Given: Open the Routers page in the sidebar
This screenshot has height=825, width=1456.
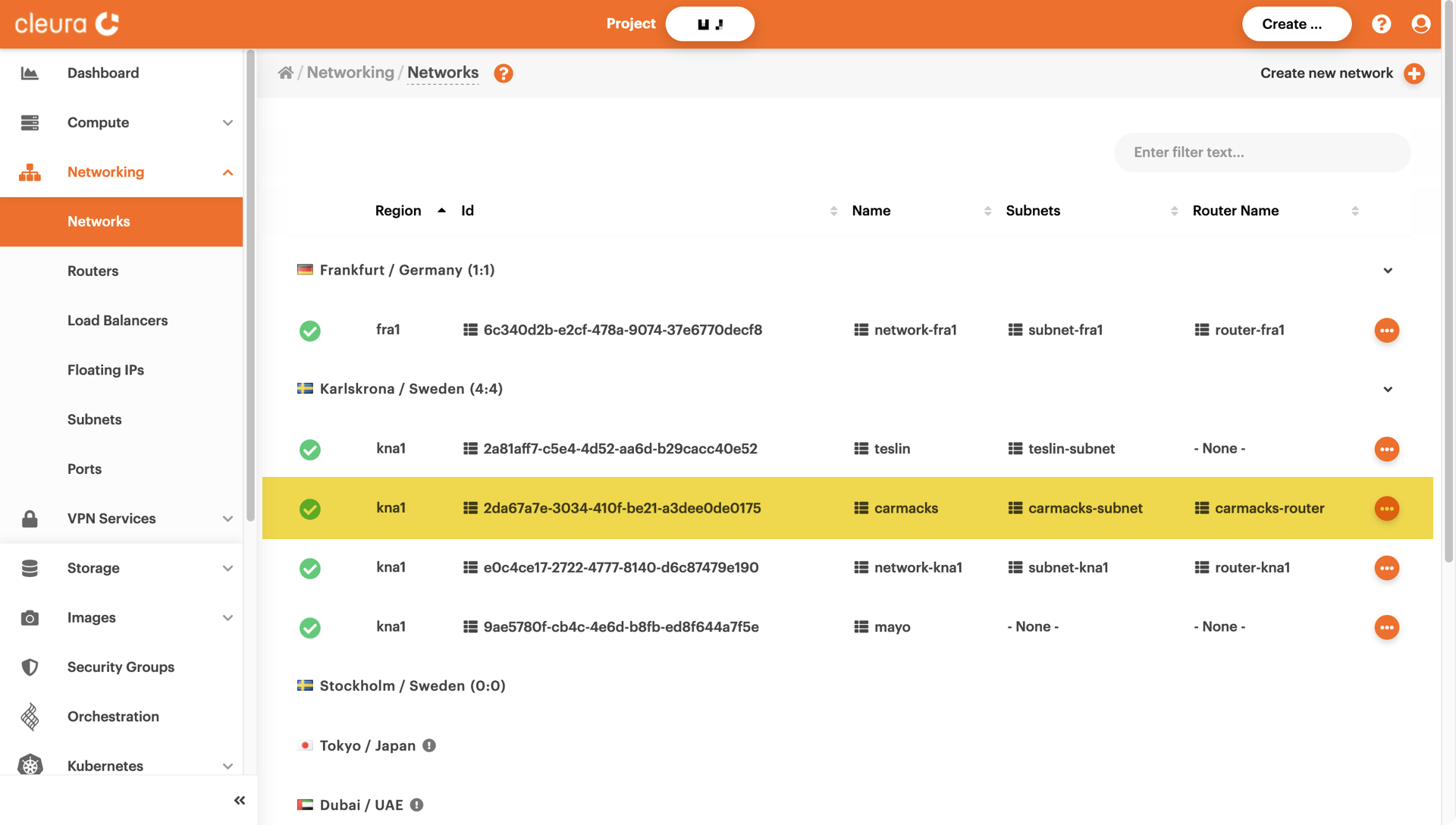Looking at the screenshot, I should point(93,271).
